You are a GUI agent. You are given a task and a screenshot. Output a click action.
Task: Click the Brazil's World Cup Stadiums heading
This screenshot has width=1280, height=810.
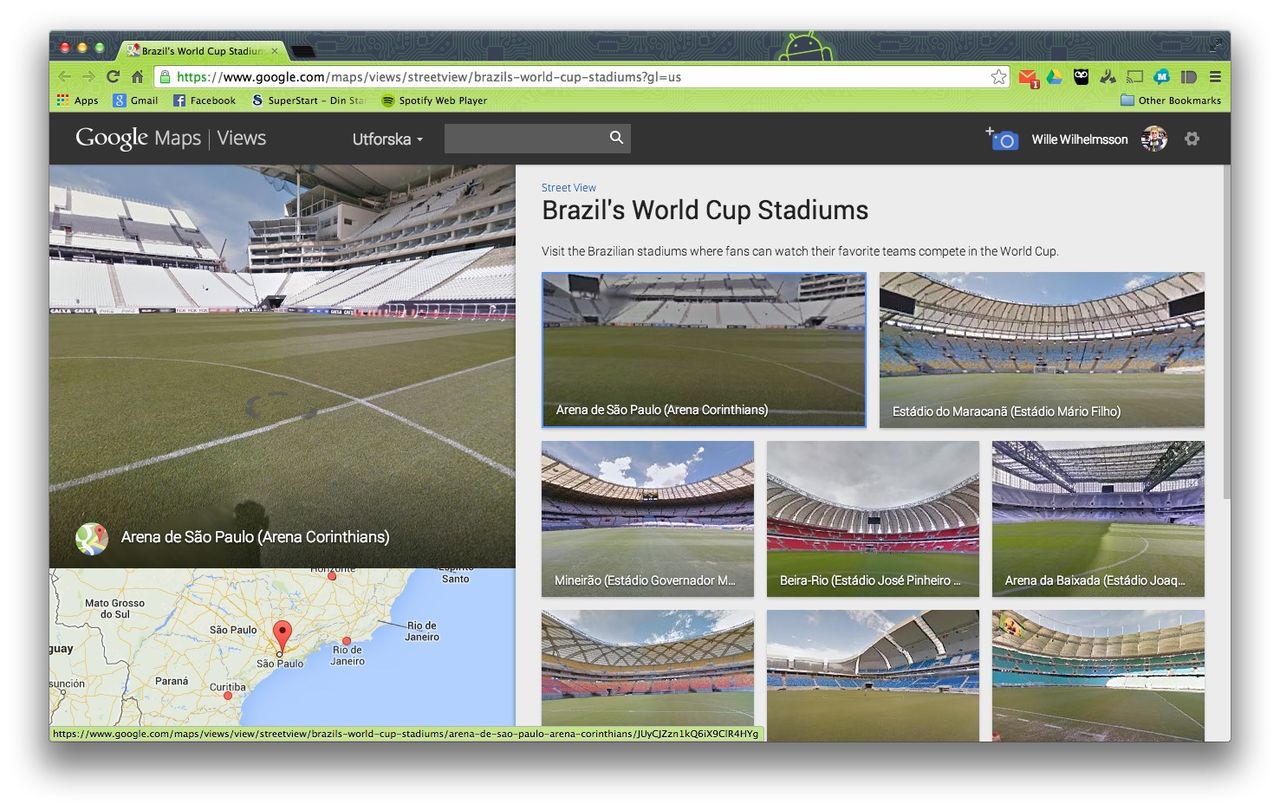click(x=705, y=211)
